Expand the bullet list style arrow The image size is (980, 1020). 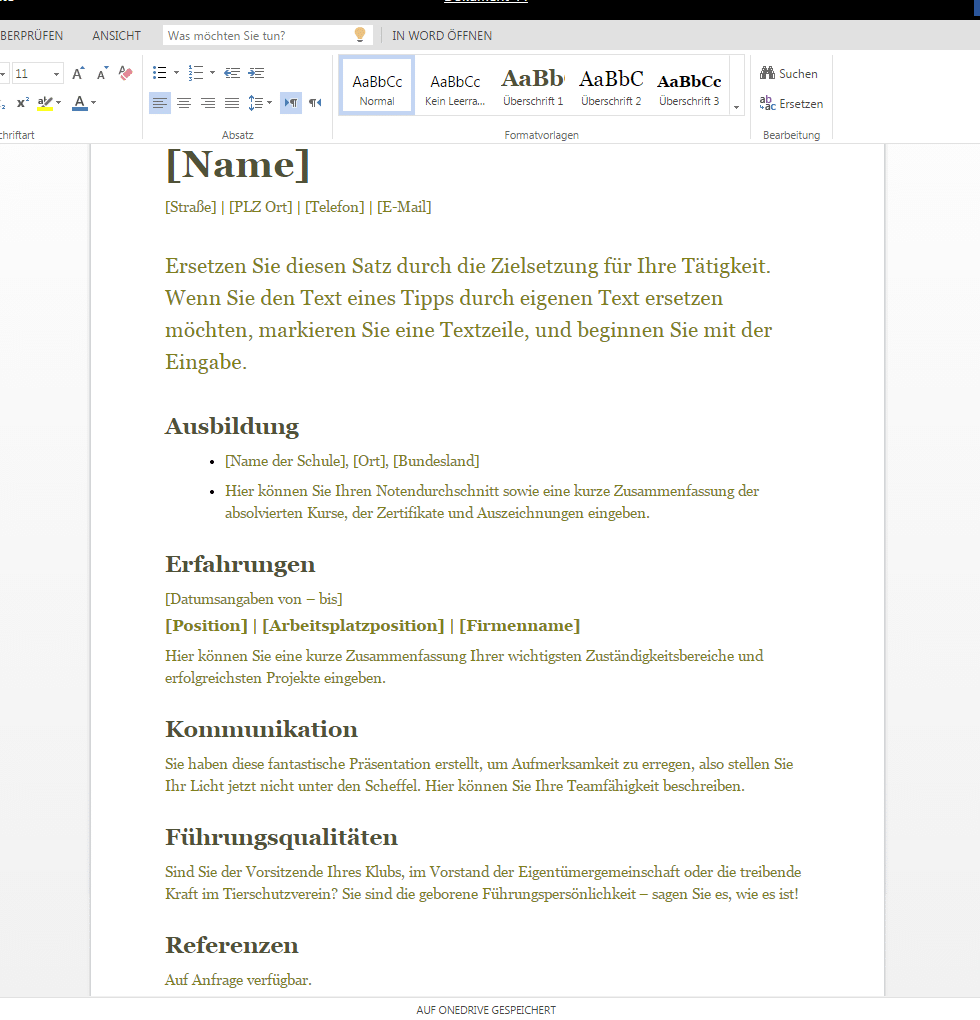(x=176, y=73)
